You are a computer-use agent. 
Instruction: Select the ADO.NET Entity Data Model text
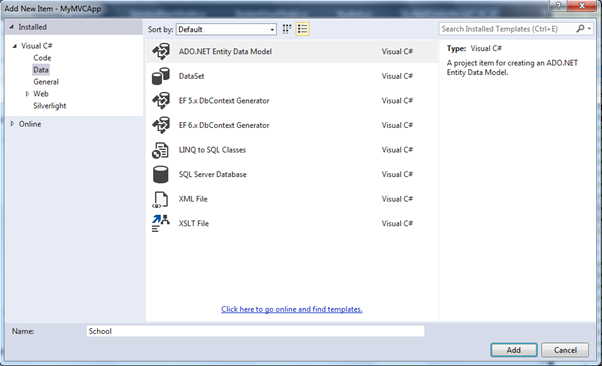tap(225, 51)
